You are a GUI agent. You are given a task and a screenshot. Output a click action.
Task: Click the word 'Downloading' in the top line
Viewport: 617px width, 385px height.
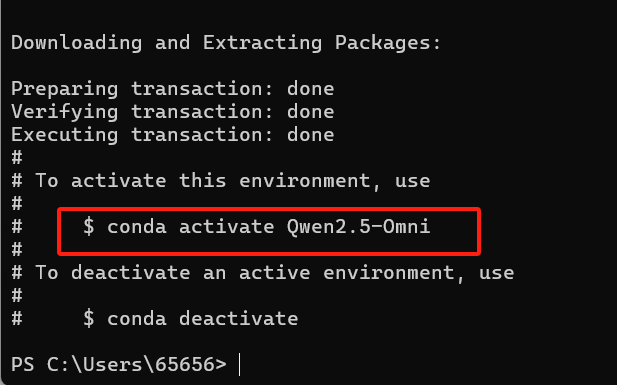click(76, 43)
